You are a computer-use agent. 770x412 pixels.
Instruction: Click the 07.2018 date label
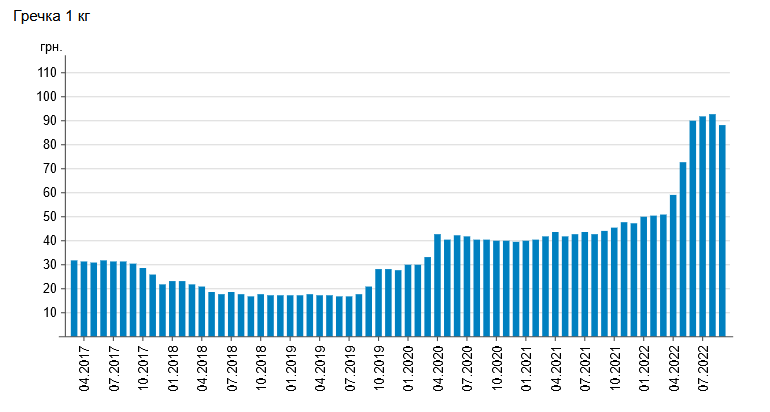coord(232,368)
